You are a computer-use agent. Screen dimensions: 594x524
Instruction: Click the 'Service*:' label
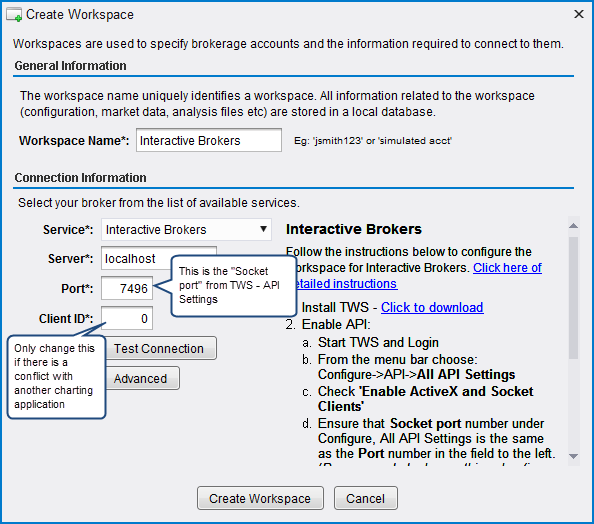68,230
